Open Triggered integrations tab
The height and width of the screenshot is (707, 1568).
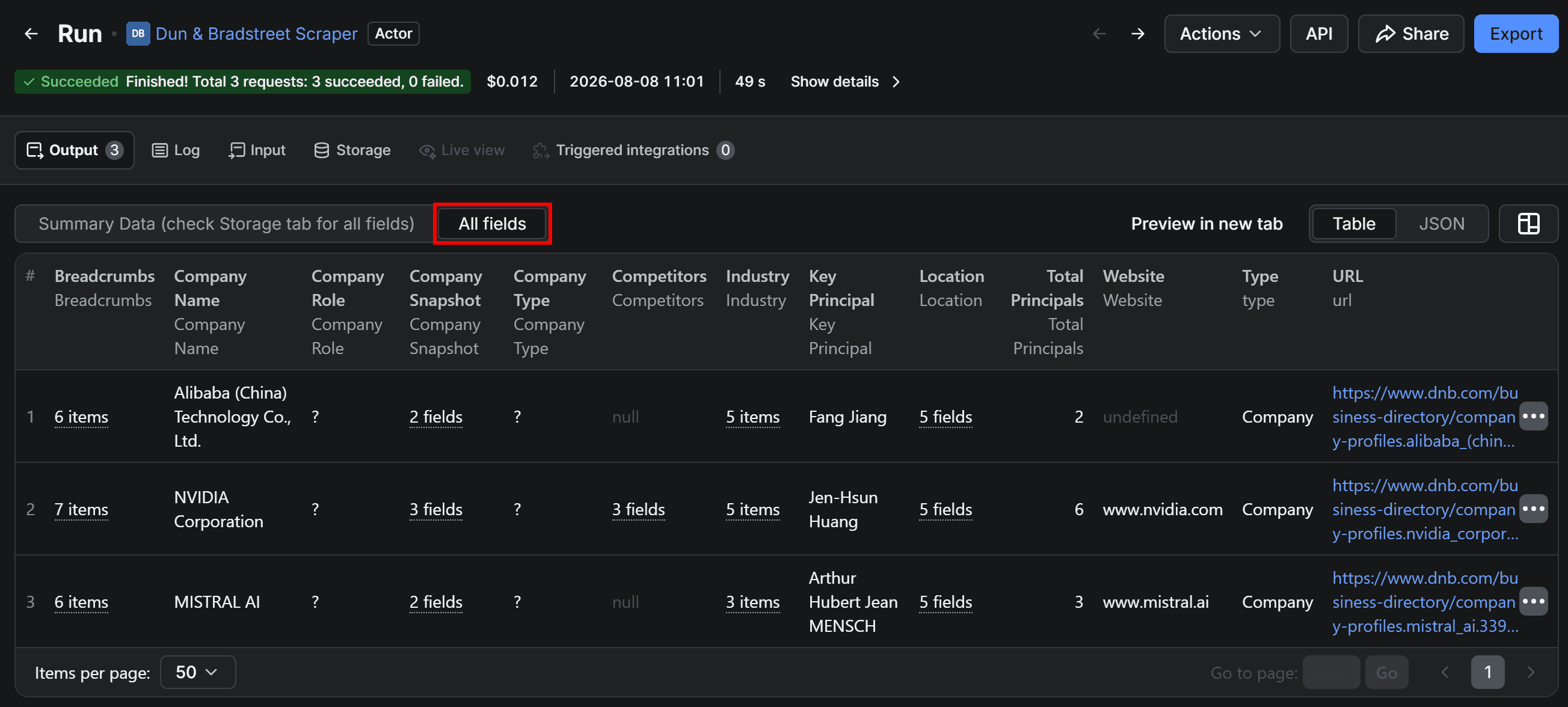click(634, 150)
